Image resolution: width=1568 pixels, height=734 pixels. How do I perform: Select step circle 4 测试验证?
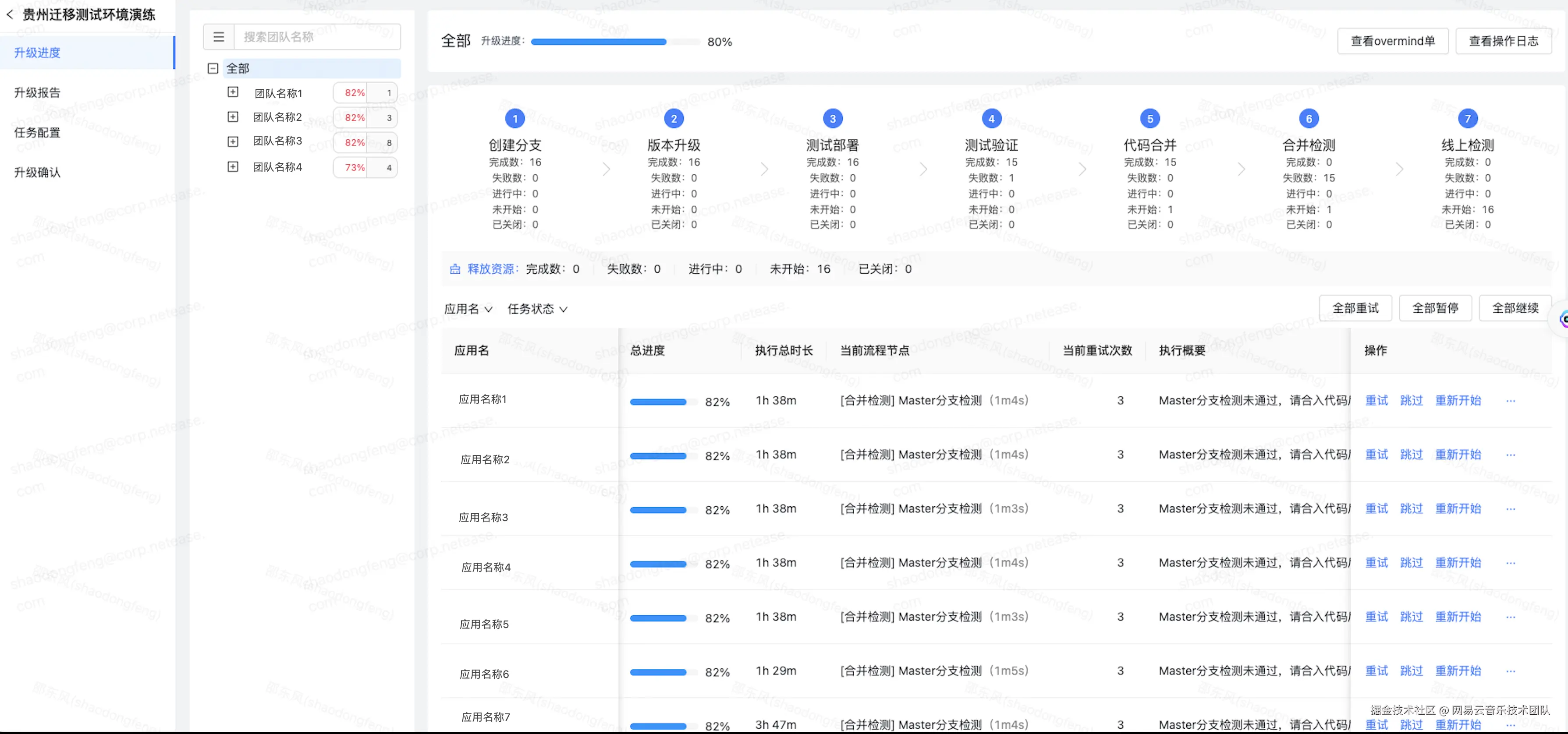tap(991, 118)
